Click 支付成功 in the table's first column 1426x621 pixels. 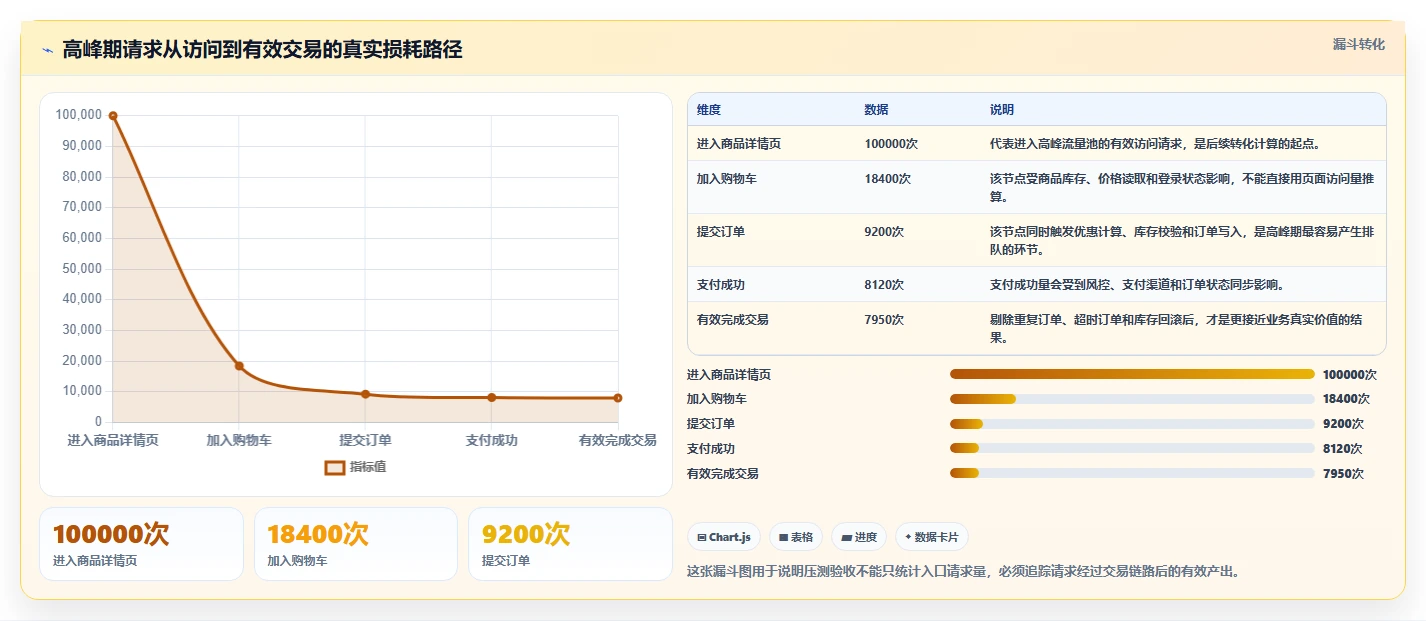pyautogui.click(x=721, y=285)
